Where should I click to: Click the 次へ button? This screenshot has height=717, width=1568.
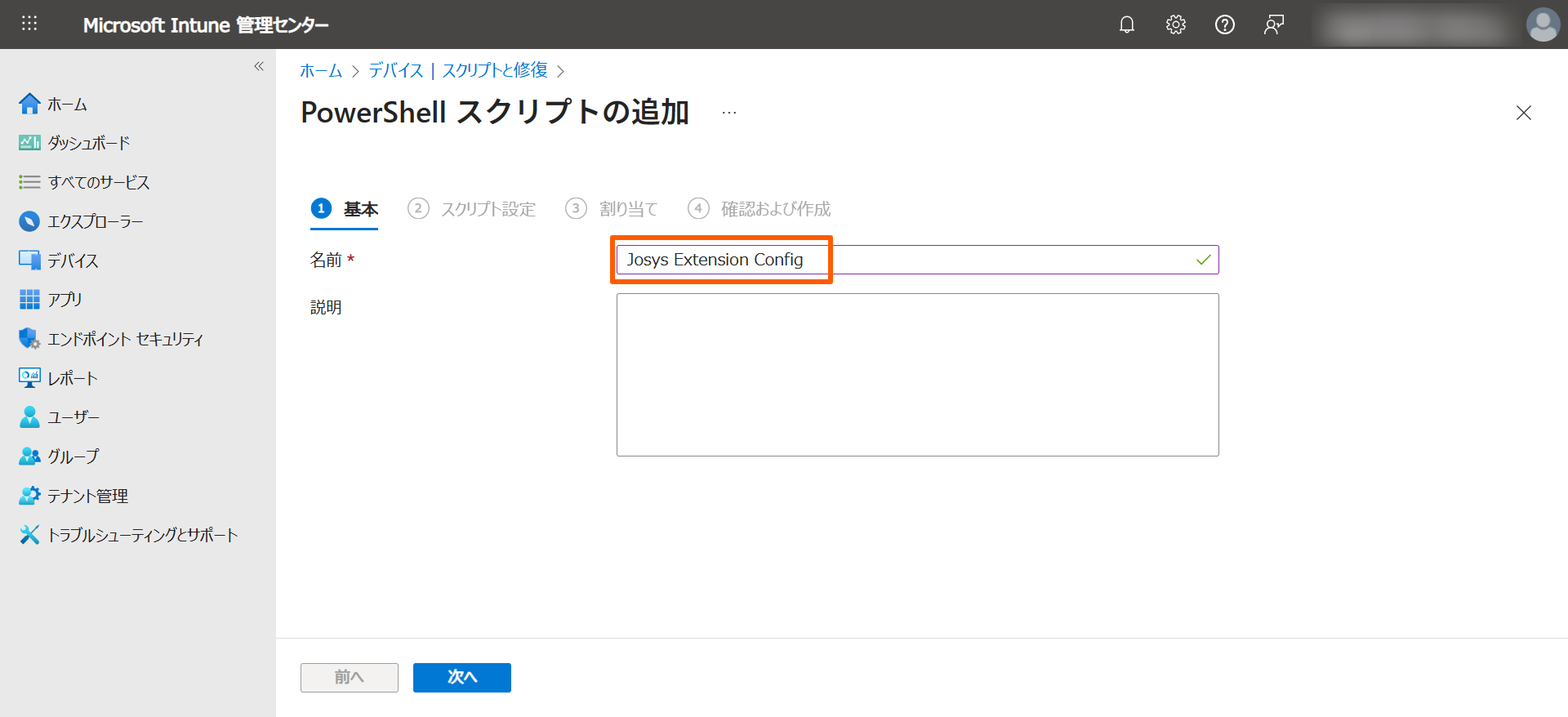(461, 677)
